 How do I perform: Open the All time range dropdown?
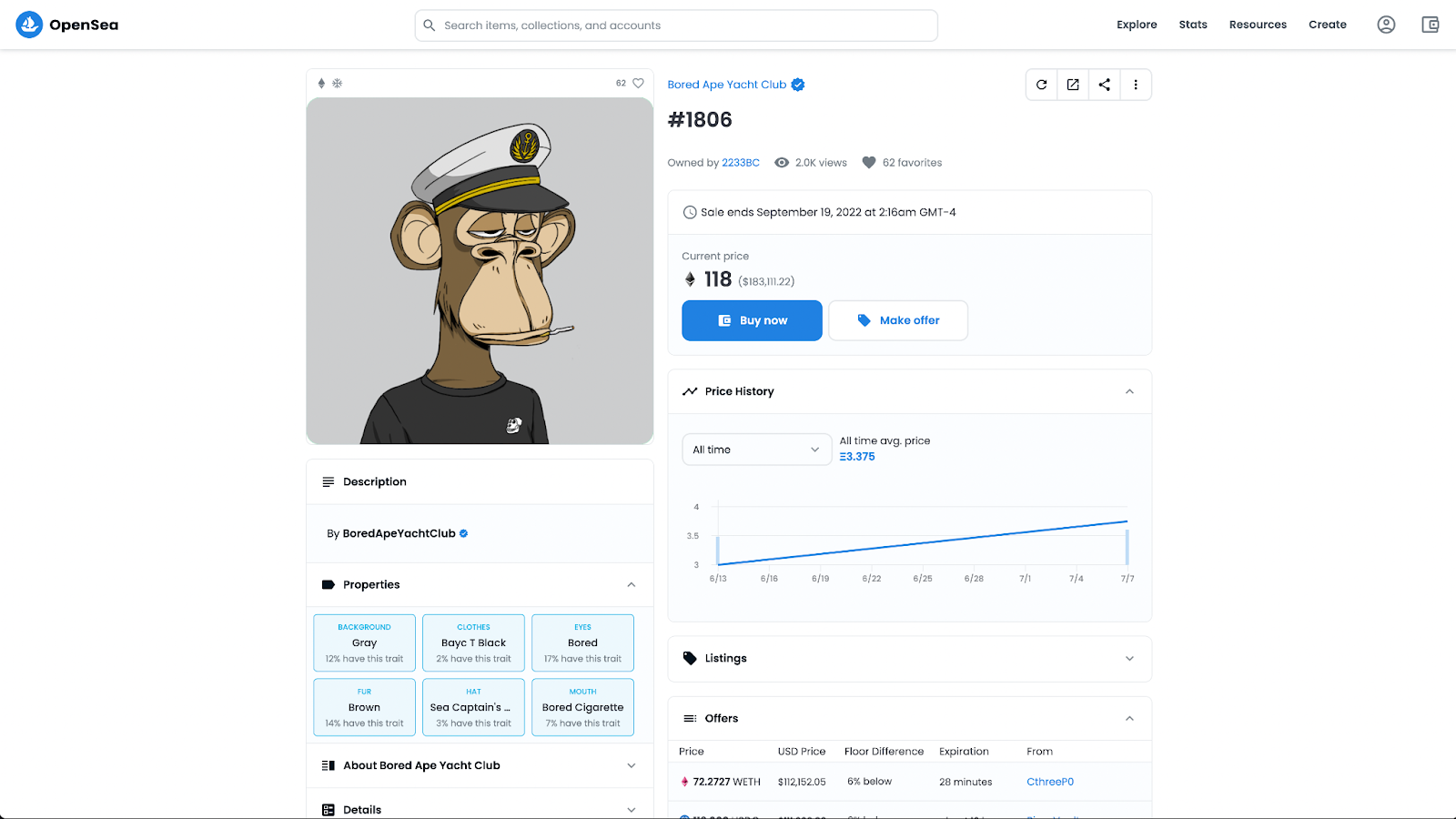click(756, 450)
